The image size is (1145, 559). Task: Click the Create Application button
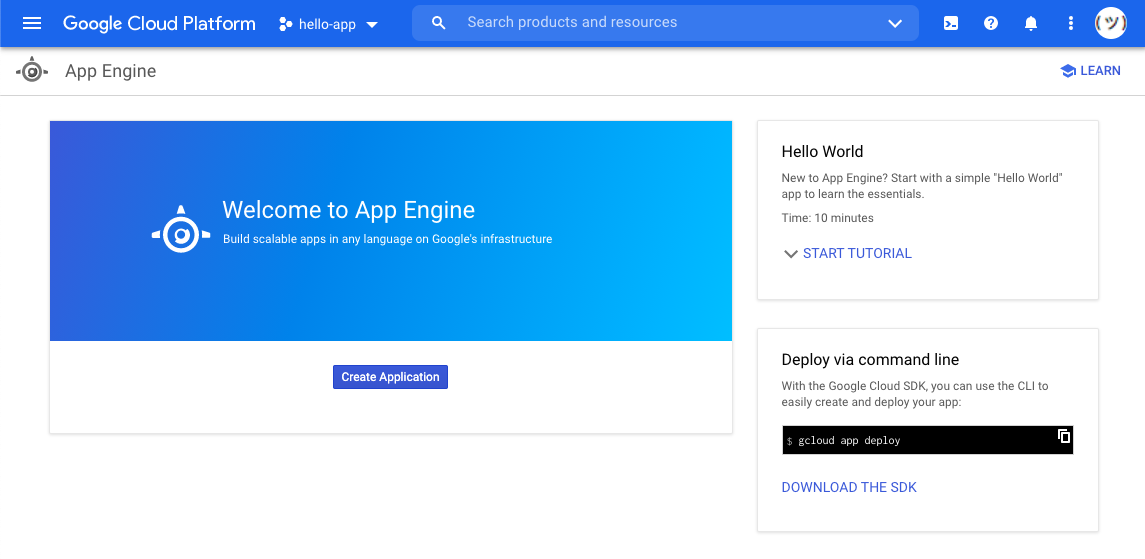coord(390,377)
